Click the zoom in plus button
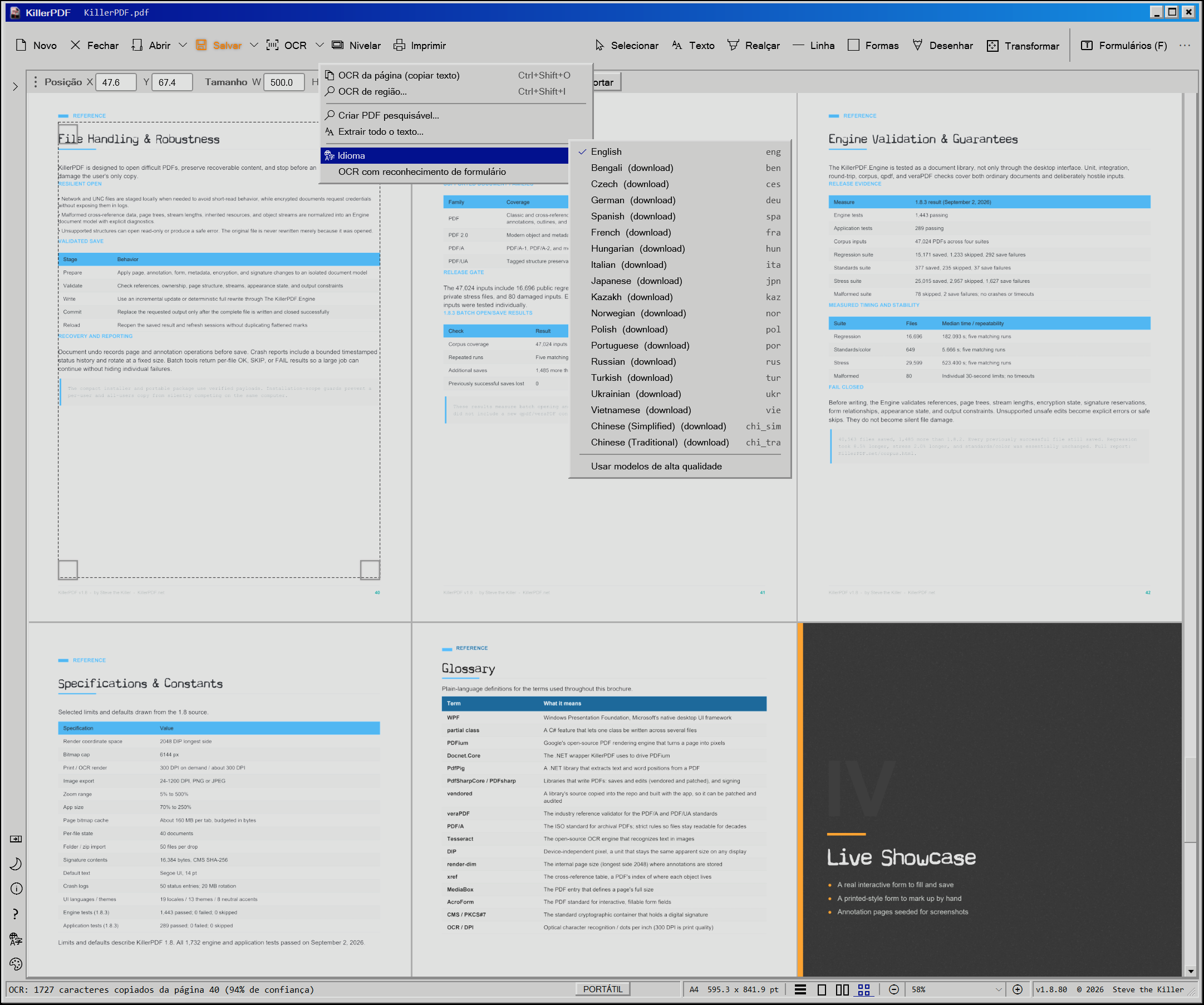This screenshot has height=1005, width=1204. pyautogui.click(x=1018, y=989)
